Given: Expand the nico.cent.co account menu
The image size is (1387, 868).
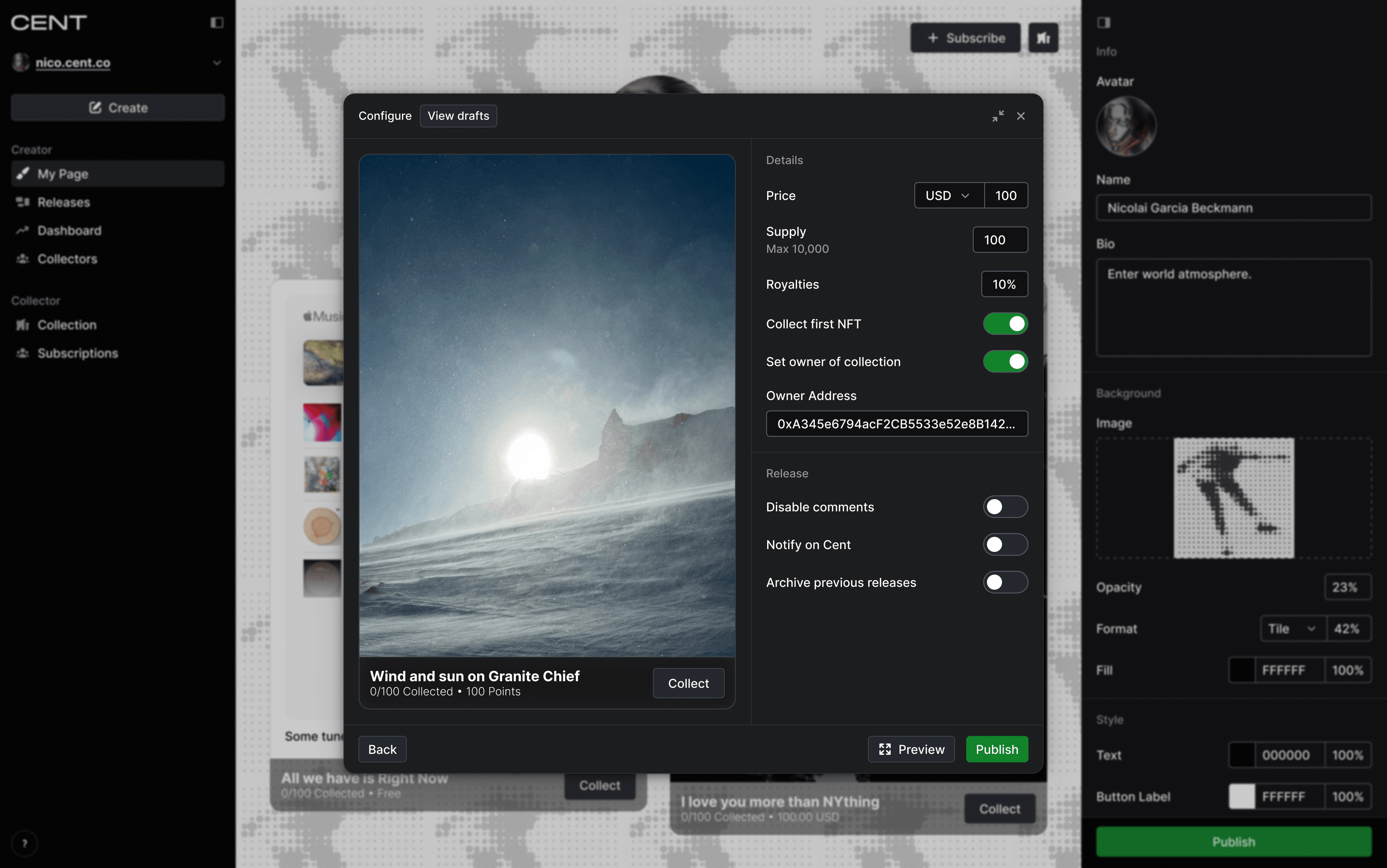Looking at the screenshot, I should [216, 62].
